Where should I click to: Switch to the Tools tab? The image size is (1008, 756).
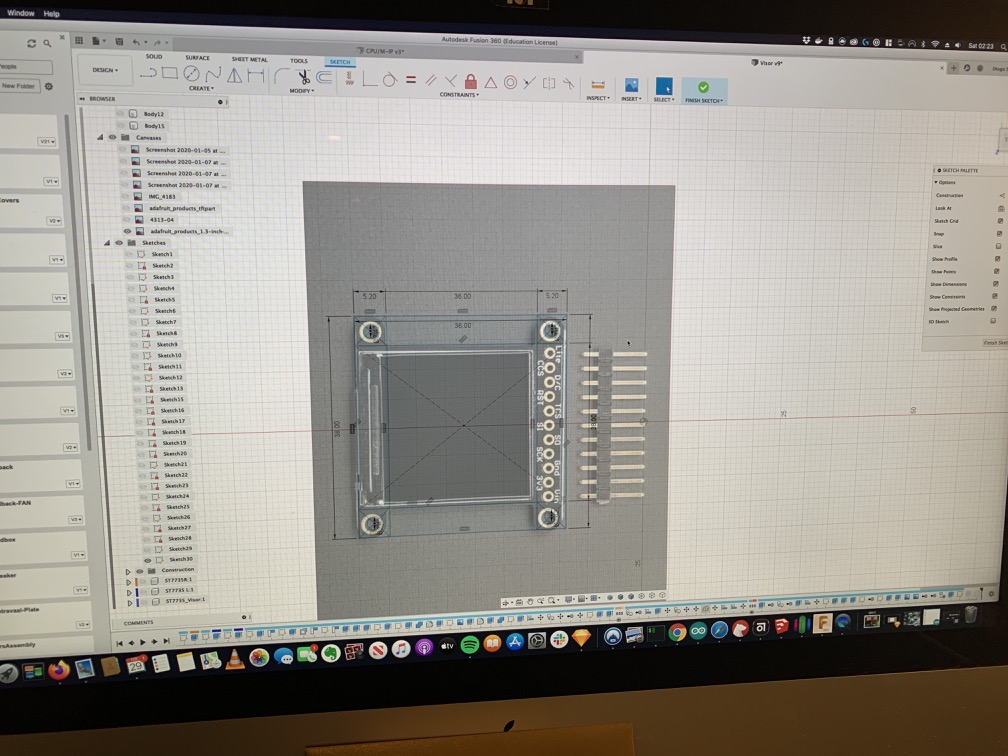coord(299,60)
